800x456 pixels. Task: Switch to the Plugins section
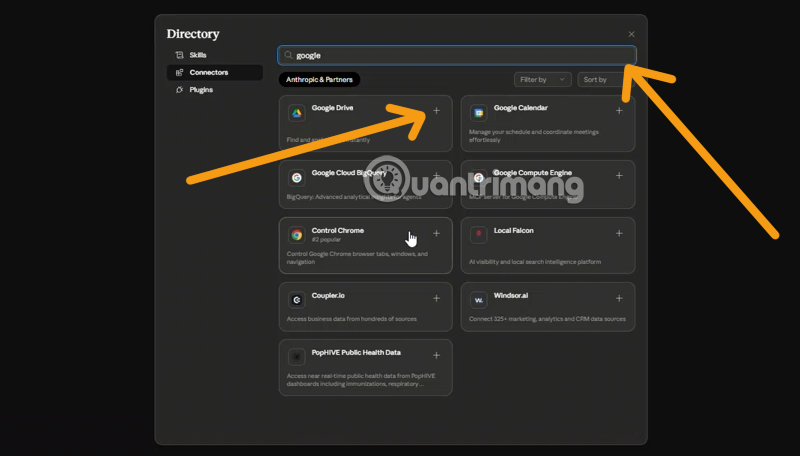click(x=215, y=90)
